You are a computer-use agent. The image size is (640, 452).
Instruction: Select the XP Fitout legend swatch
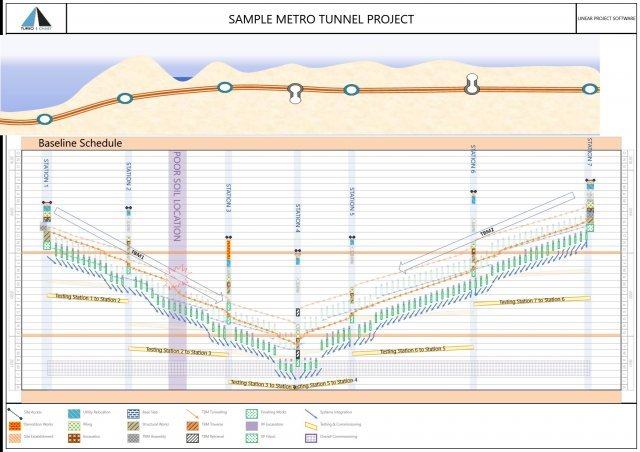252,438
